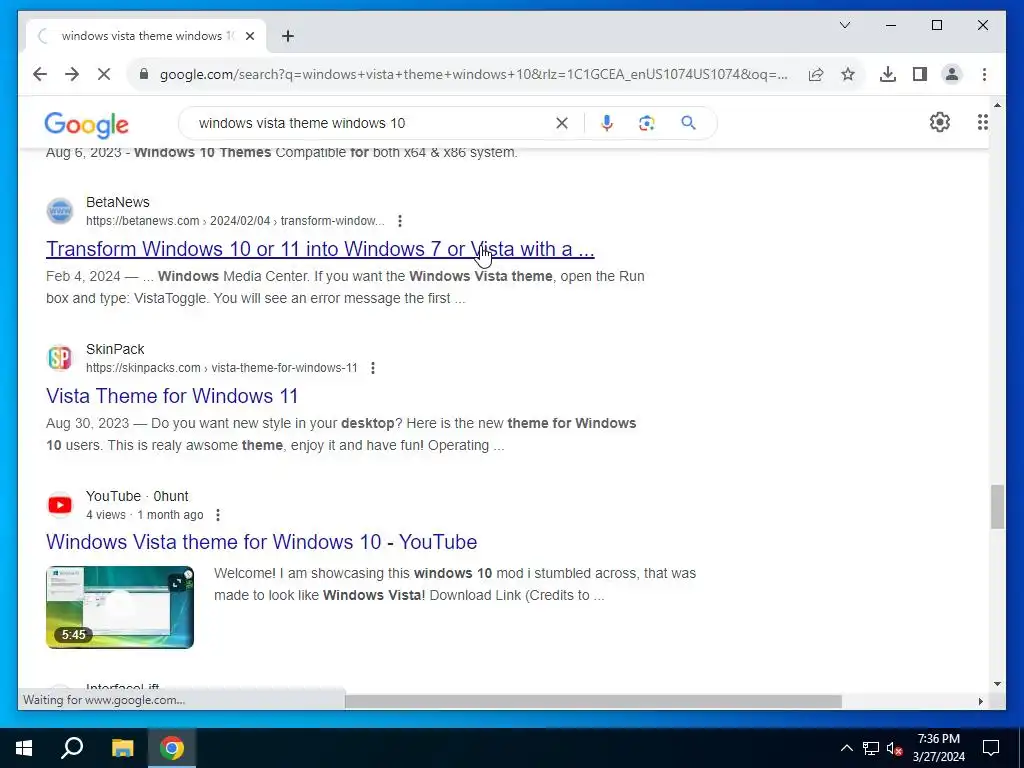Open SkinPack result options menu
Image resolution: width=1024 pixels, height=768 pixels.
pyautogui.click(x=373, y=368)
